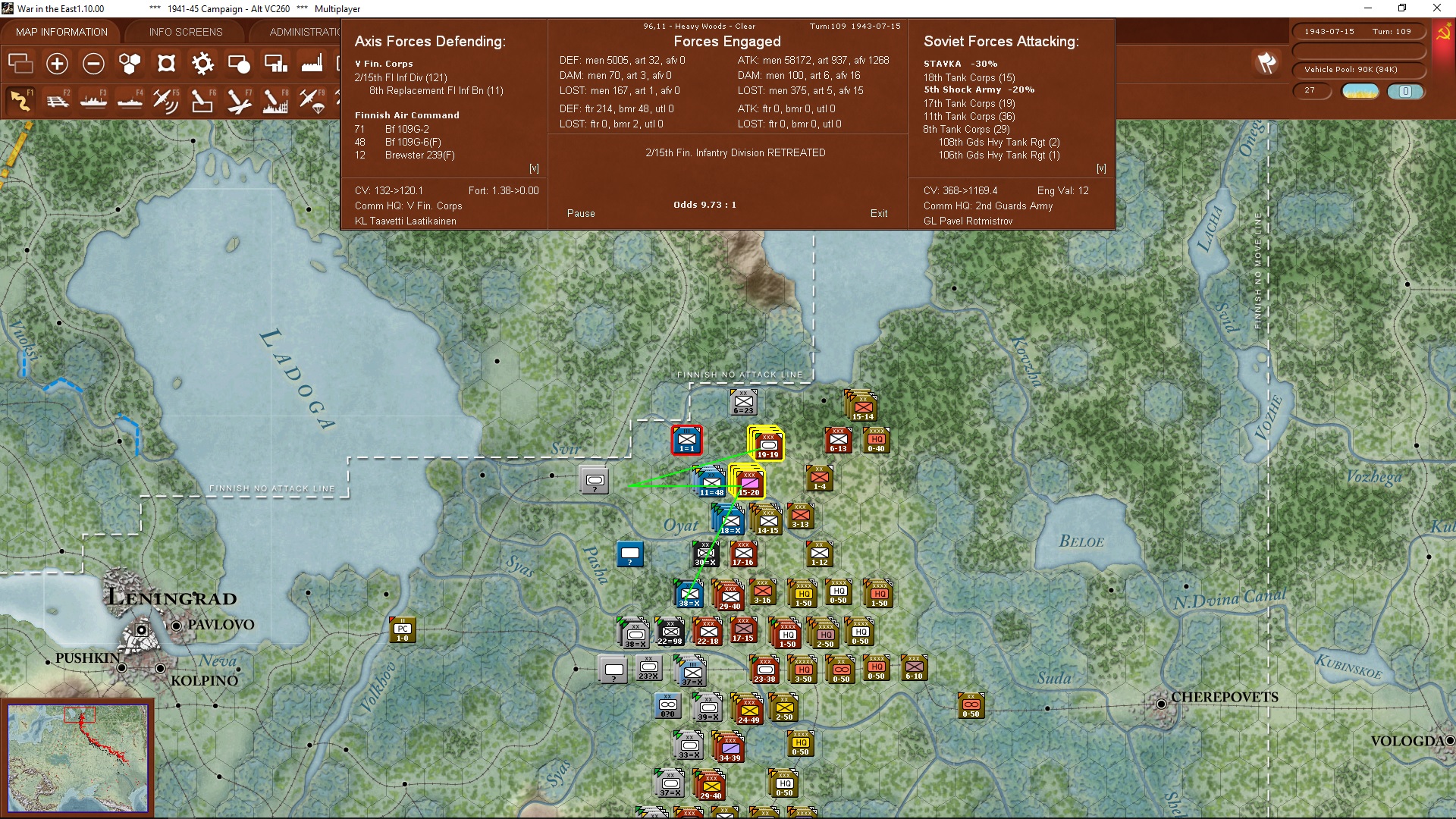Click the zoom out minus icon
Screen dimensions: 1456x819
click(93, 64)
